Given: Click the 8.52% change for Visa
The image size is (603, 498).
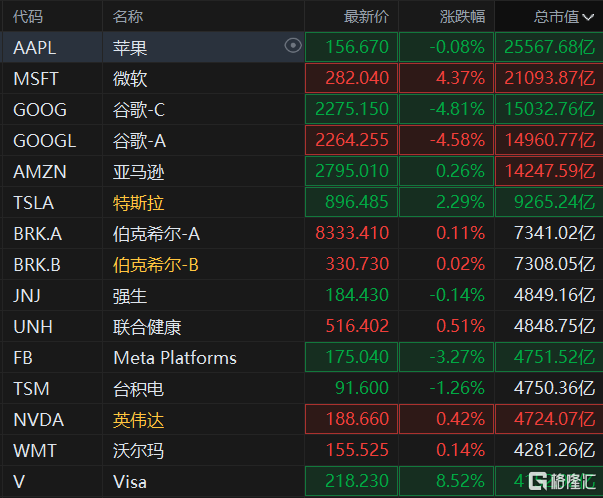Looking at the screenshot, I should click(461, 481).
